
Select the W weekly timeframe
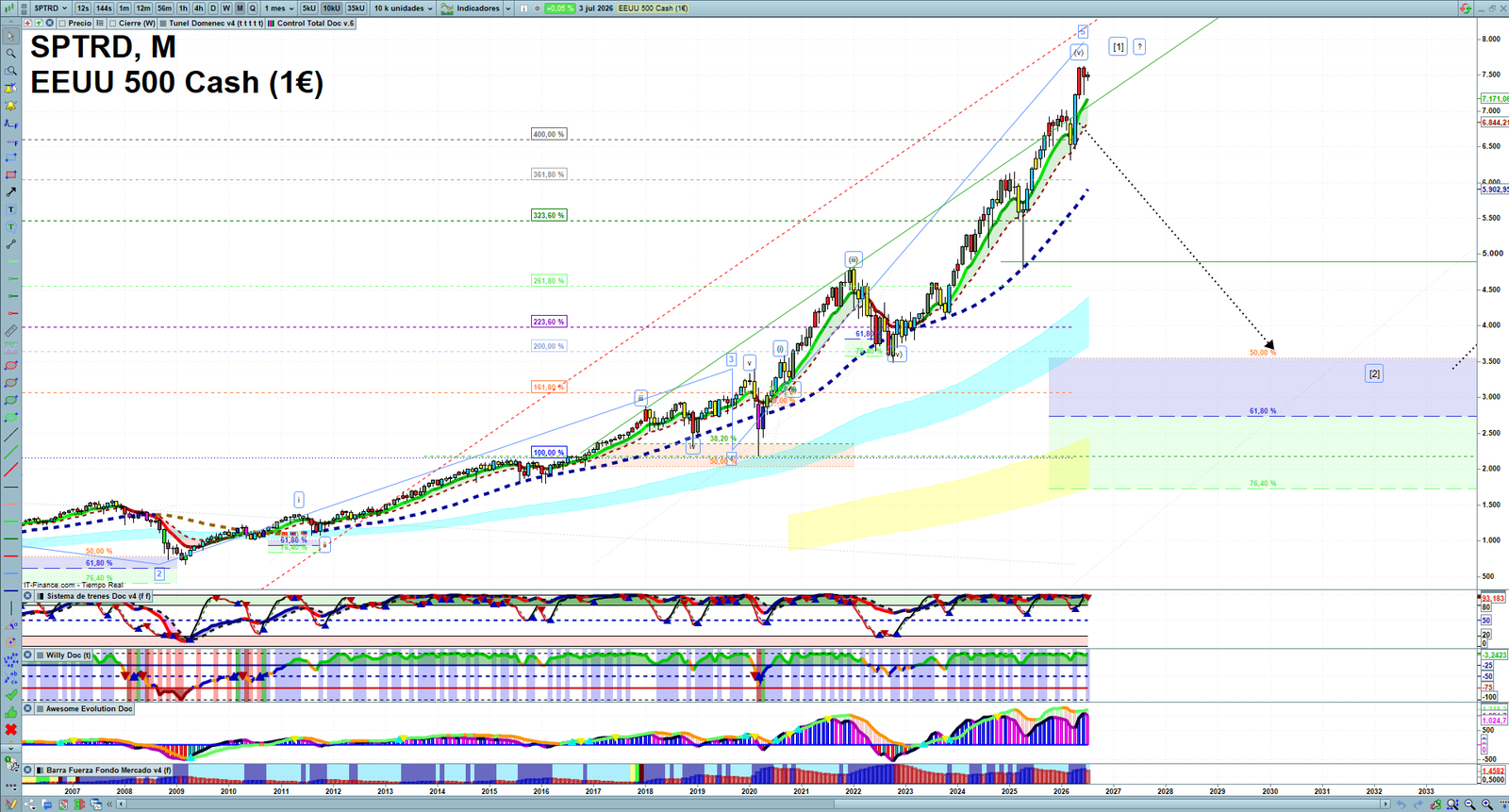(226, 8)
